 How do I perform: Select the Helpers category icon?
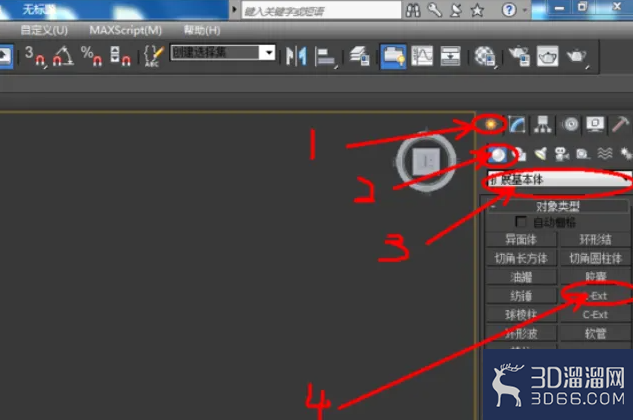point(583,154)
